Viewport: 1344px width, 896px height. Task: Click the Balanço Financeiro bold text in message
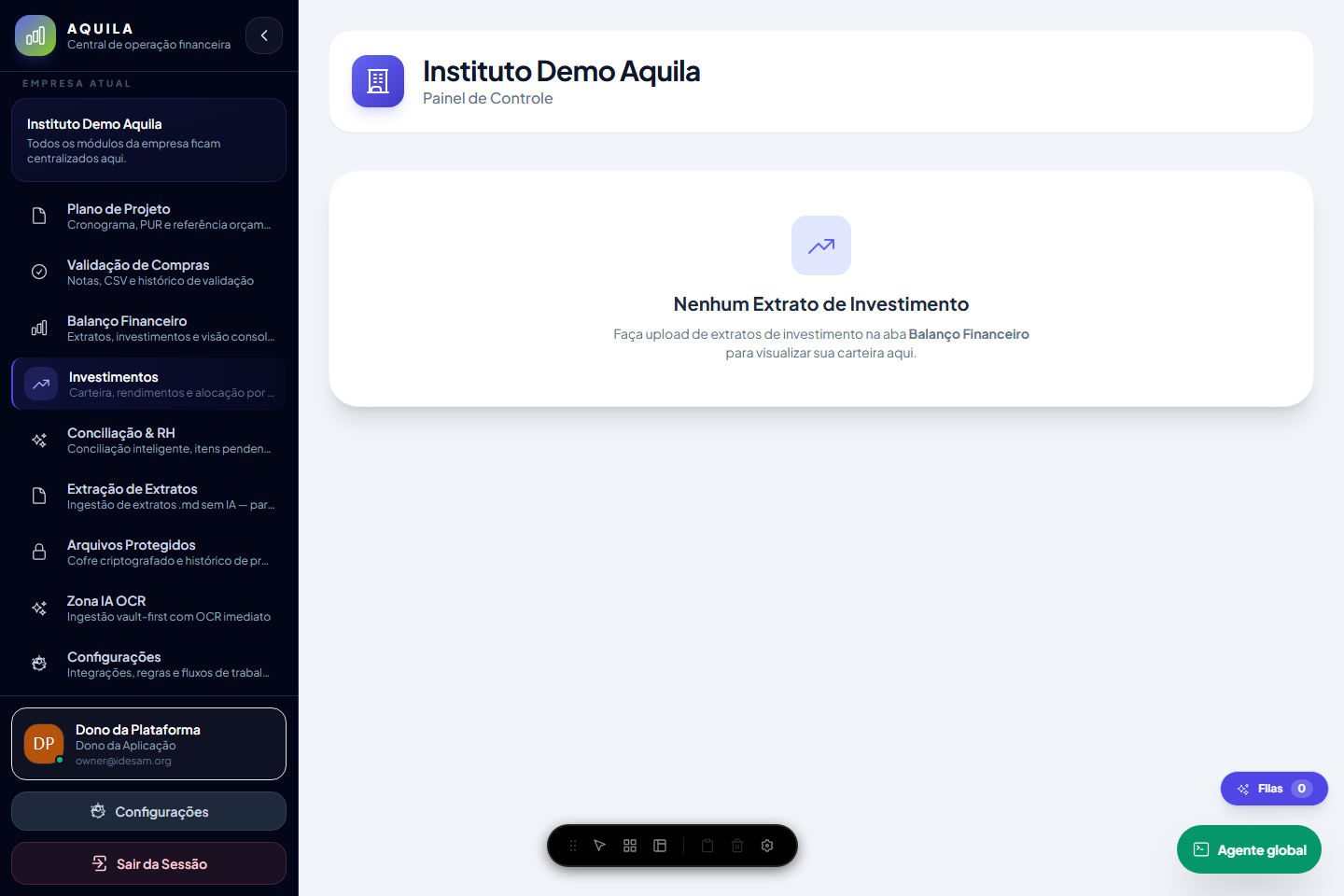coord(969,334)
